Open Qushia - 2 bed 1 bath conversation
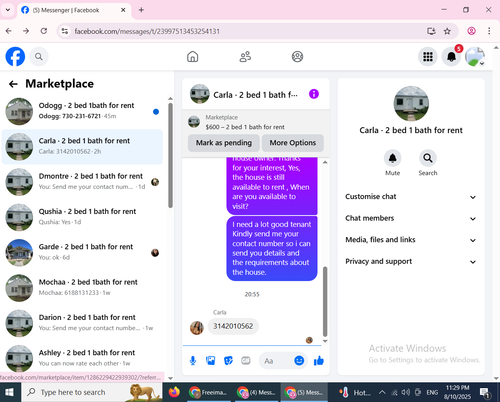 click(x=82, y=217)
